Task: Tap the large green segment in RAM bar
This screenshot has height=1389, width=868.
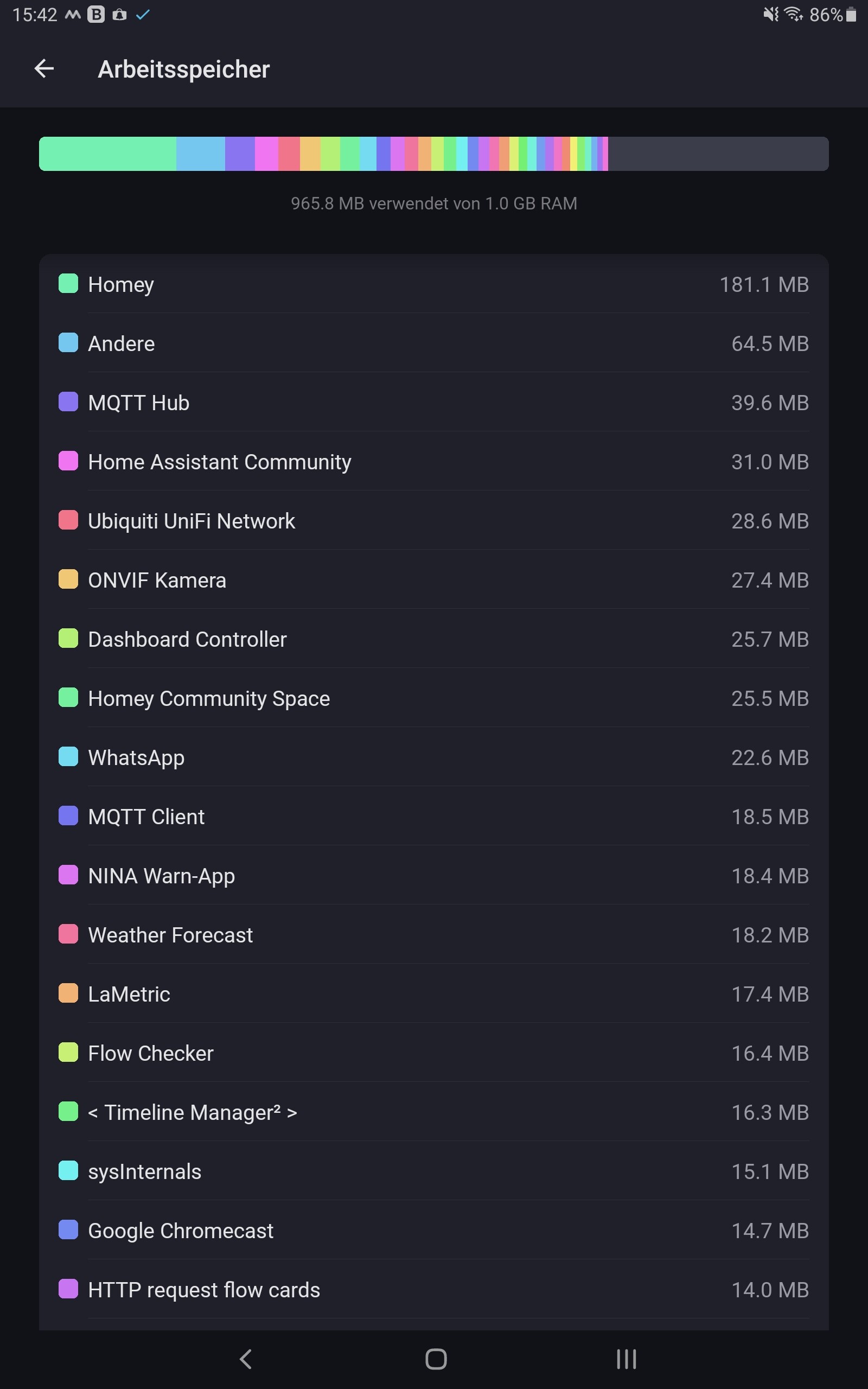Action: pyautogui.click(x=107, y=154)
